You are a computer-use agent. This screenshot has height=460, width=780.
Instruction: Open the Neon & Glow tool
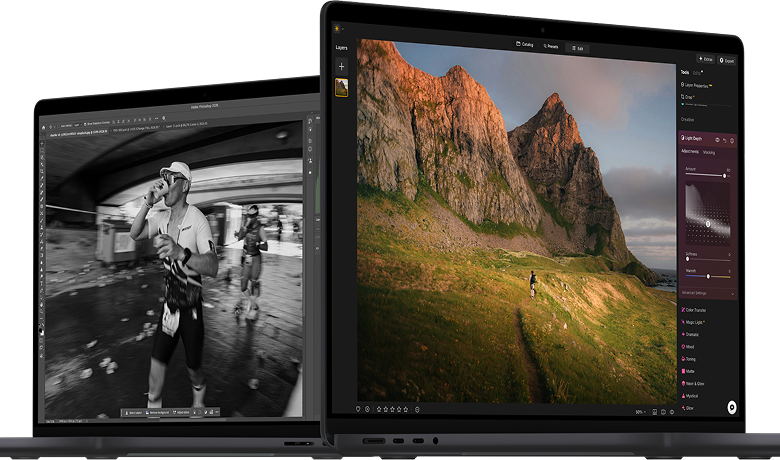point(692,383)
